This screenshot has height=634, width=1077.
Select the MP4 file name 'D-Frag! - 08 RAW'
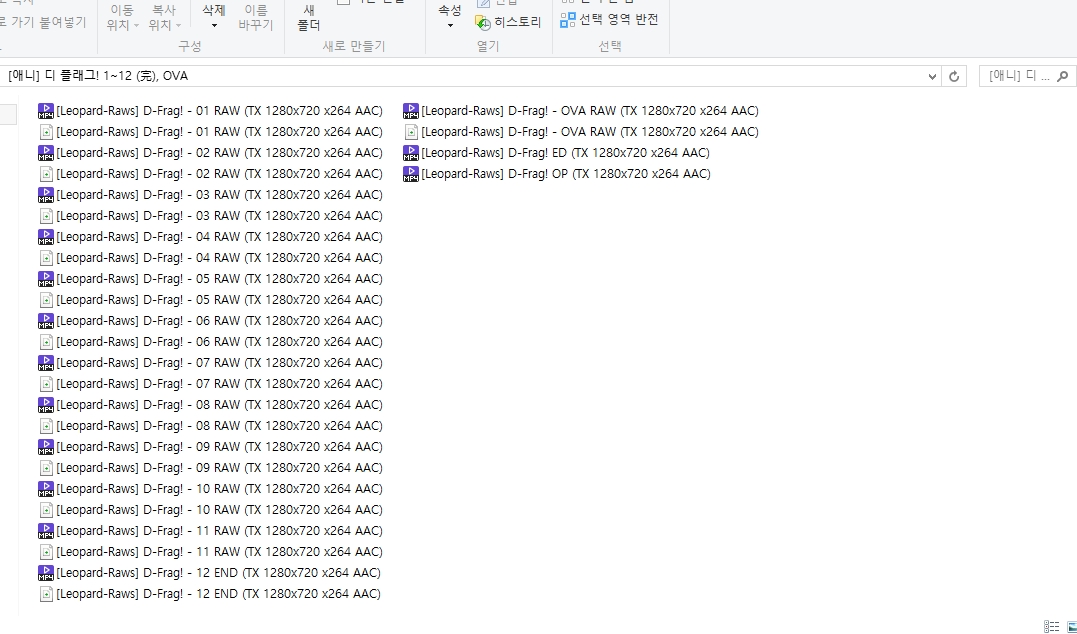coord(219,405)
